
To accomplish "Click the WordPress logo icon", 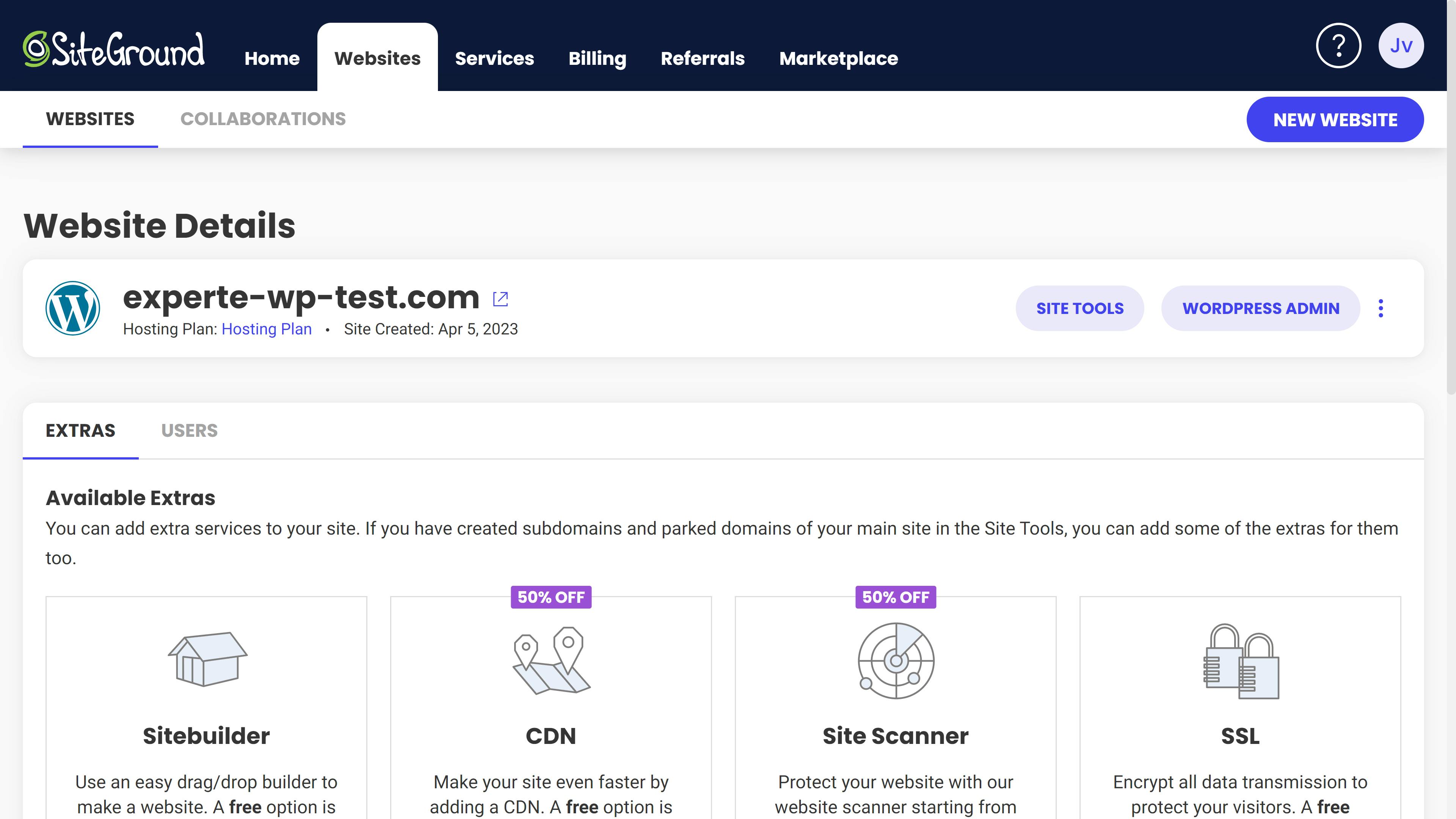I will point(73,308).
